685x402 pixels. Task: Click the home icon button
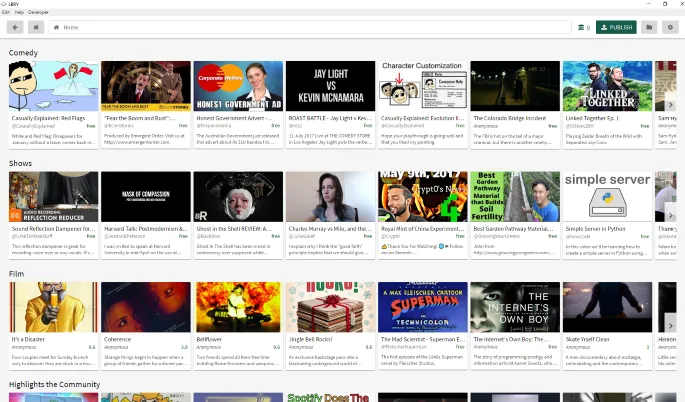point(36,27)
